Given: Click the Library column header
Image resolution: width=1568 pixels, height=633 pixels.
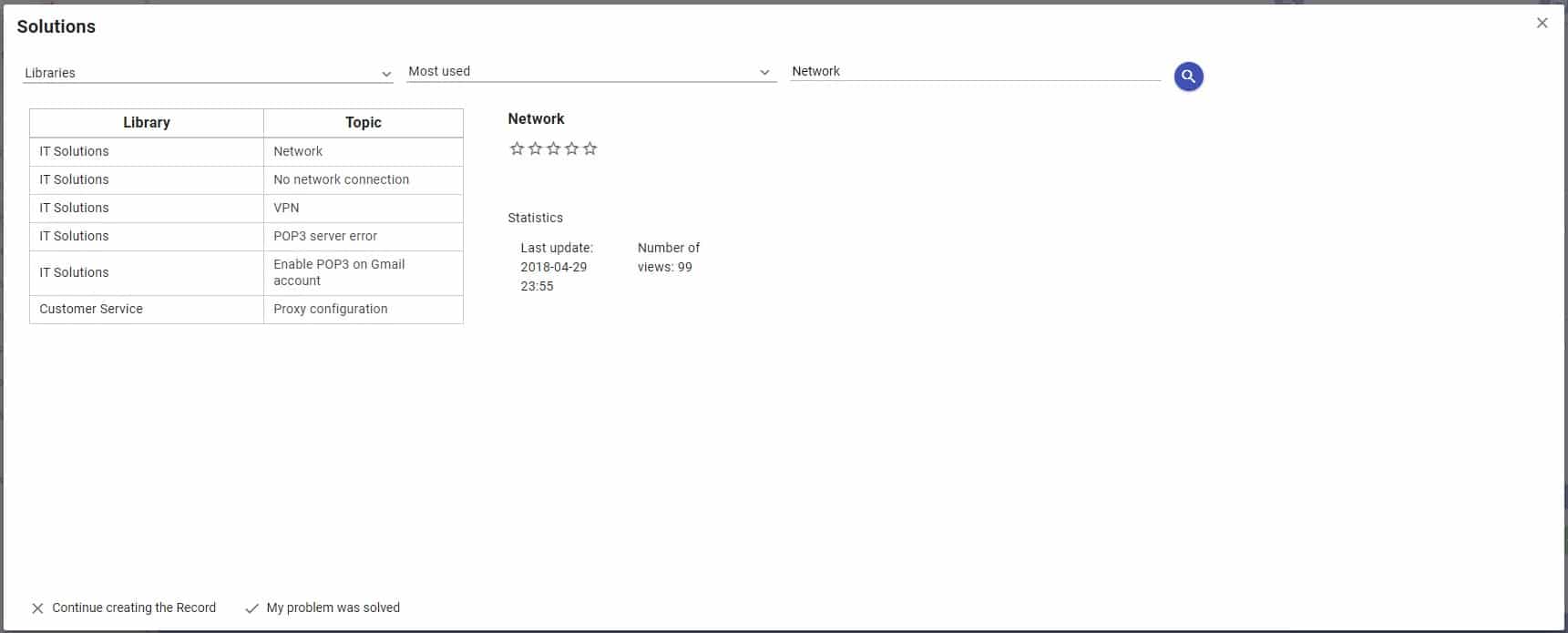Looking at the screenshot, I should 147,122.
